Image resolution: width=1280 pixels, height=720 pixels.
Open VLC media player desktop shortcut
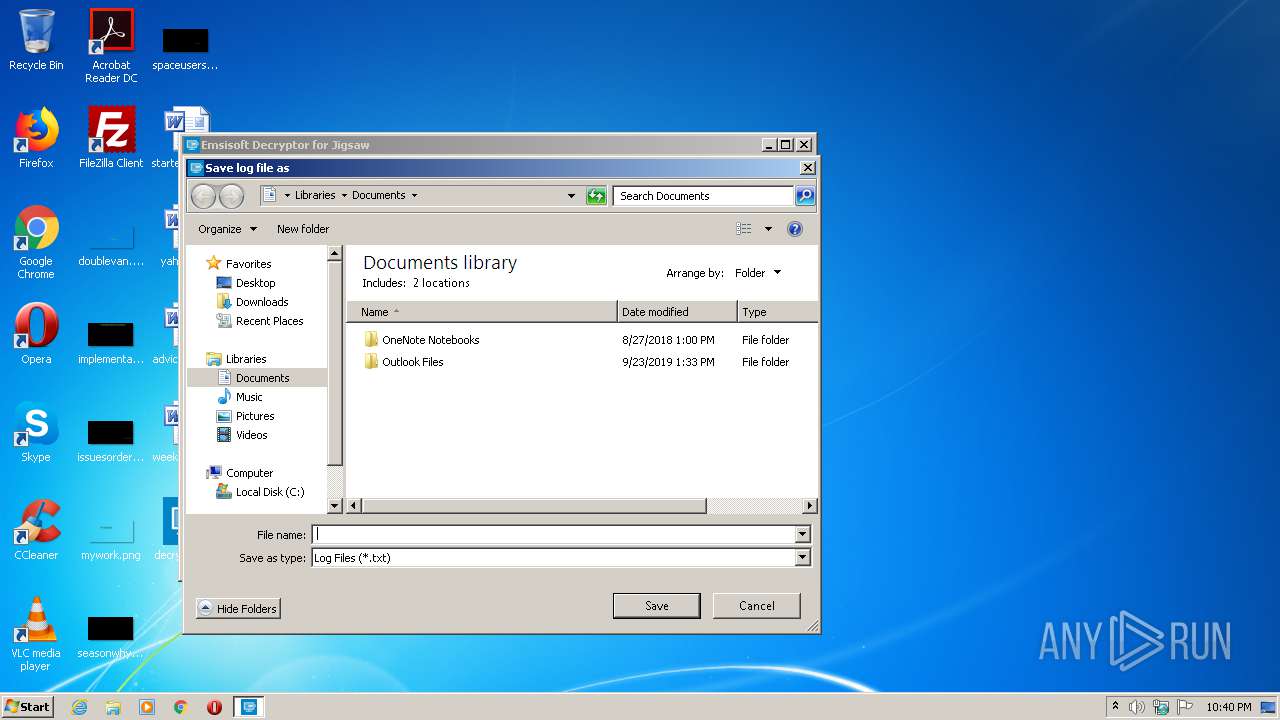click(x=36, y=634)
